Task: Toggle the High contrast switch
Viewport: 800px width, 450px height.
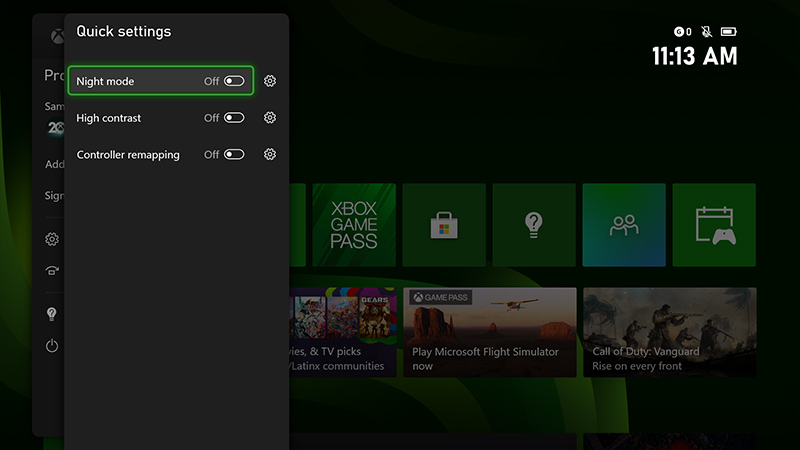Action: (234, 118)
